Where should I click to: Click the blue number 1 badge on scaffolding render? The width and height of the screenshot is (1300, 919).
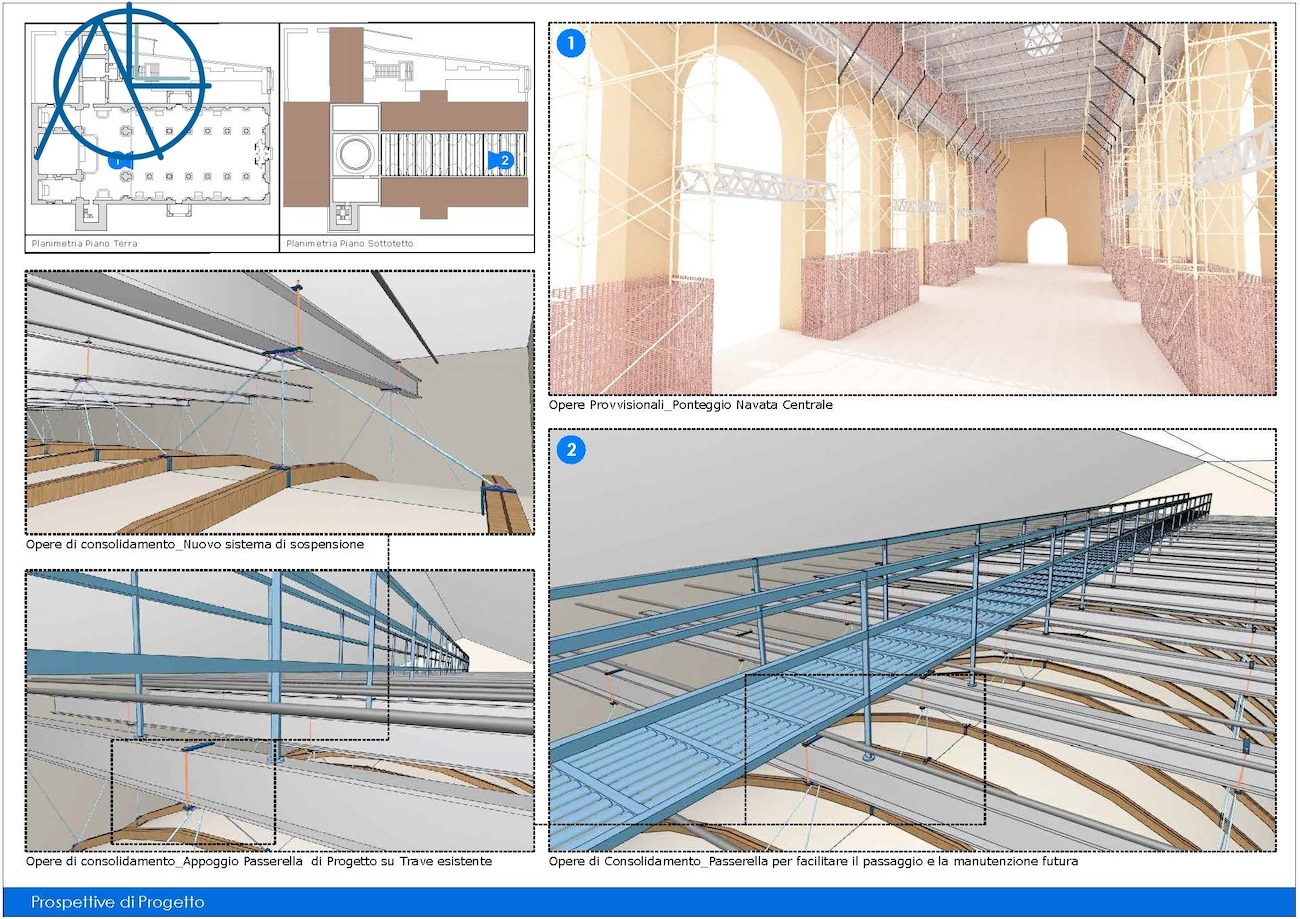[x=571, y=44]
